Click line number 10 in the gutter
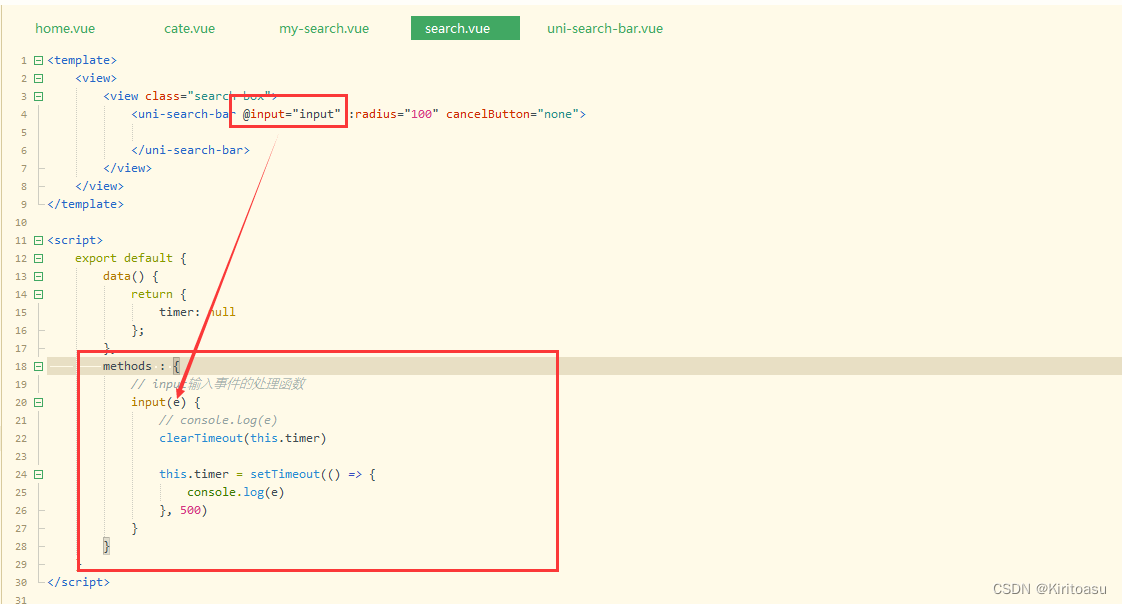 (21, 223)
